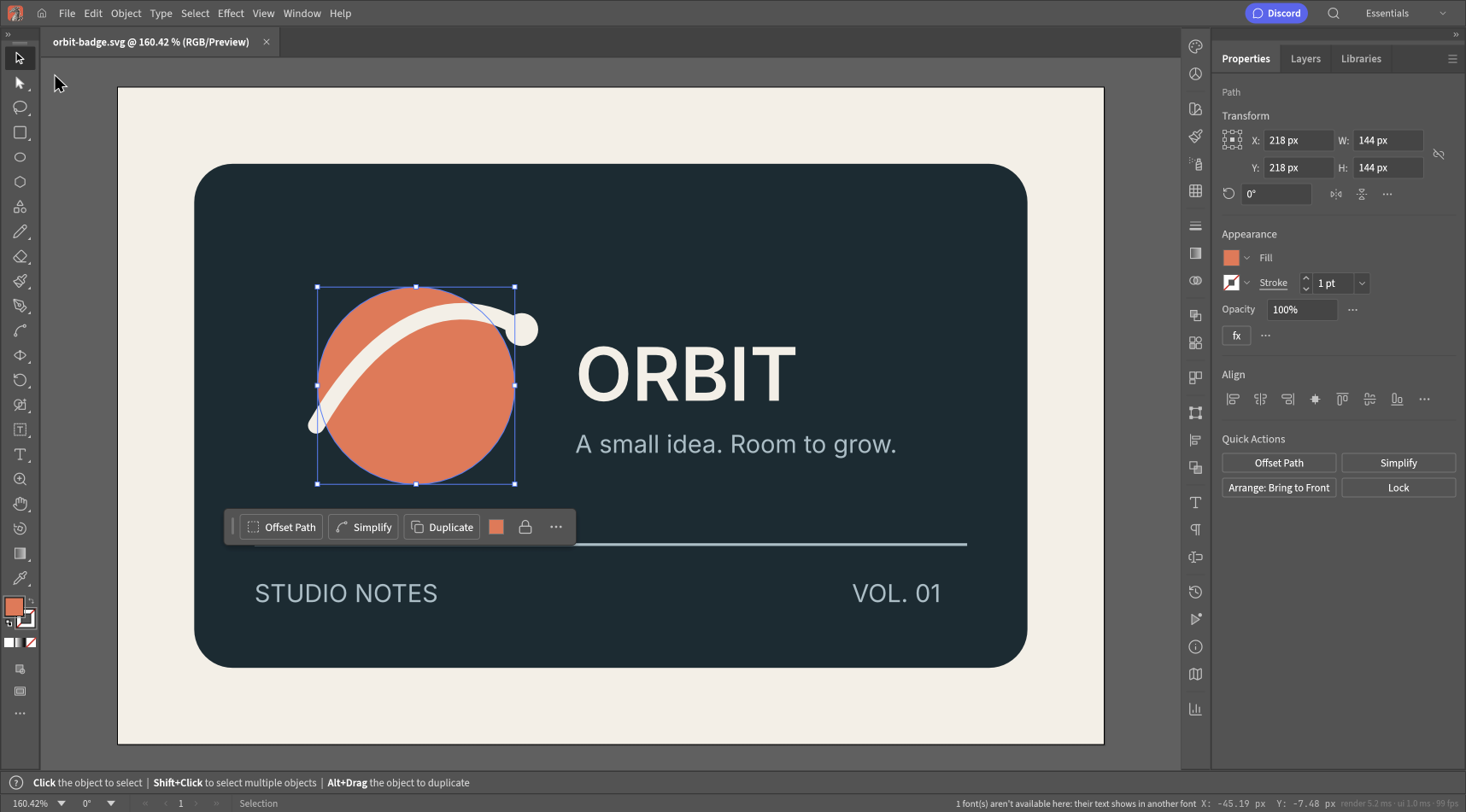Image resolution: width=1466 pixels, height=812 pixels.
Task: Flip the object vertically
Action: pyautogui.click(x=1362, y=194)
